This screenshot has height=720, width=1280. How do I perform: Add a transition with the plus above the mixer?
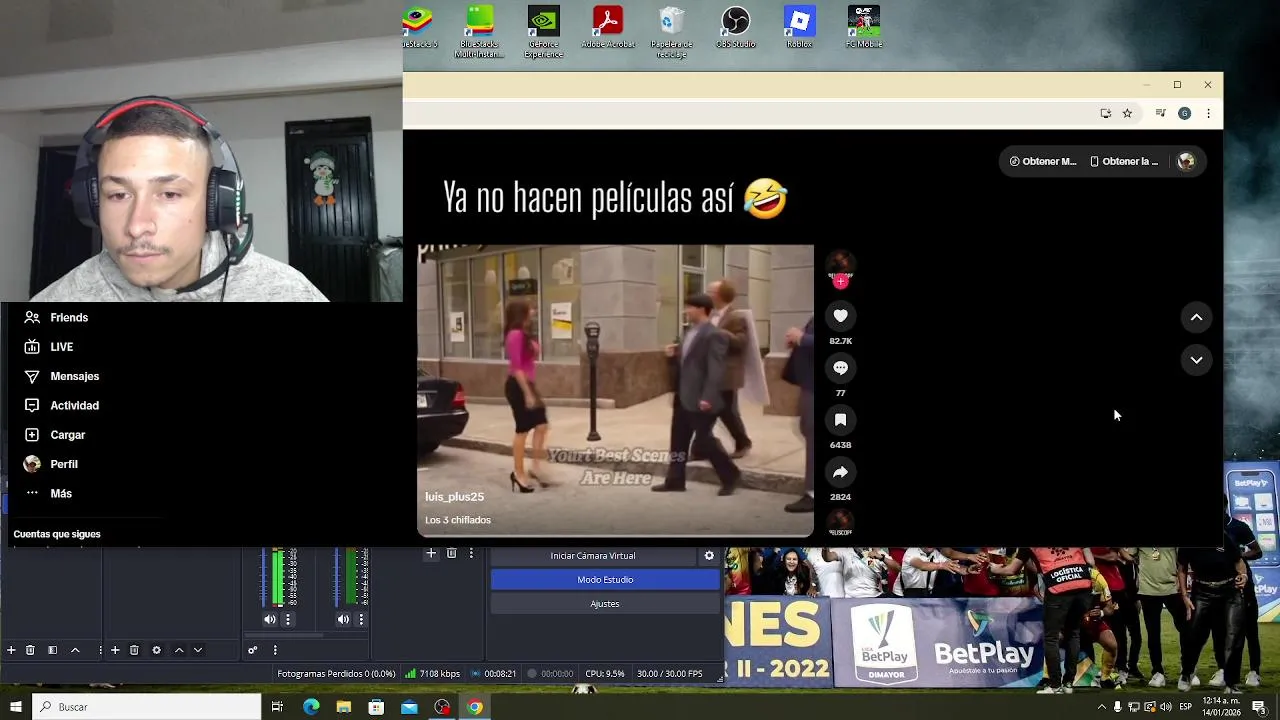[431, 553]
